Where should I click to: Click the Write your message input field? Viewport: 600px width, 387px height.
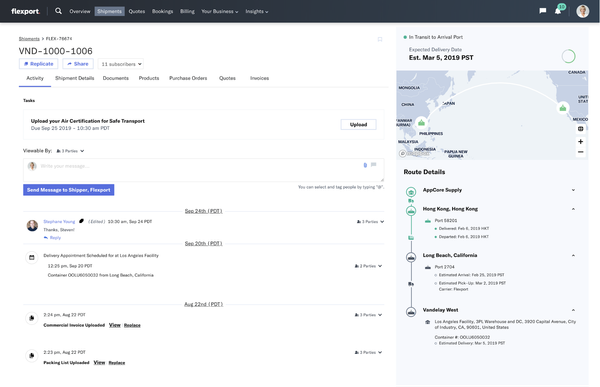coord(204,170)
